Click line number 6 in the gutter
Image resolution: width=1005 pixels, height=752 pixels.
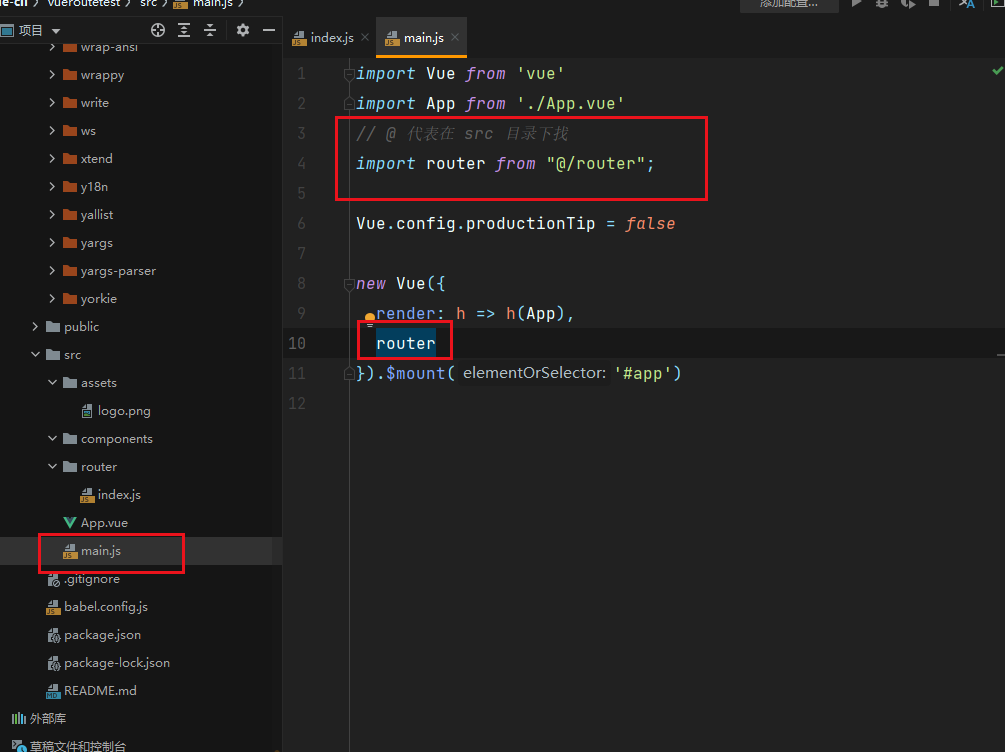[x=301, y=223]
